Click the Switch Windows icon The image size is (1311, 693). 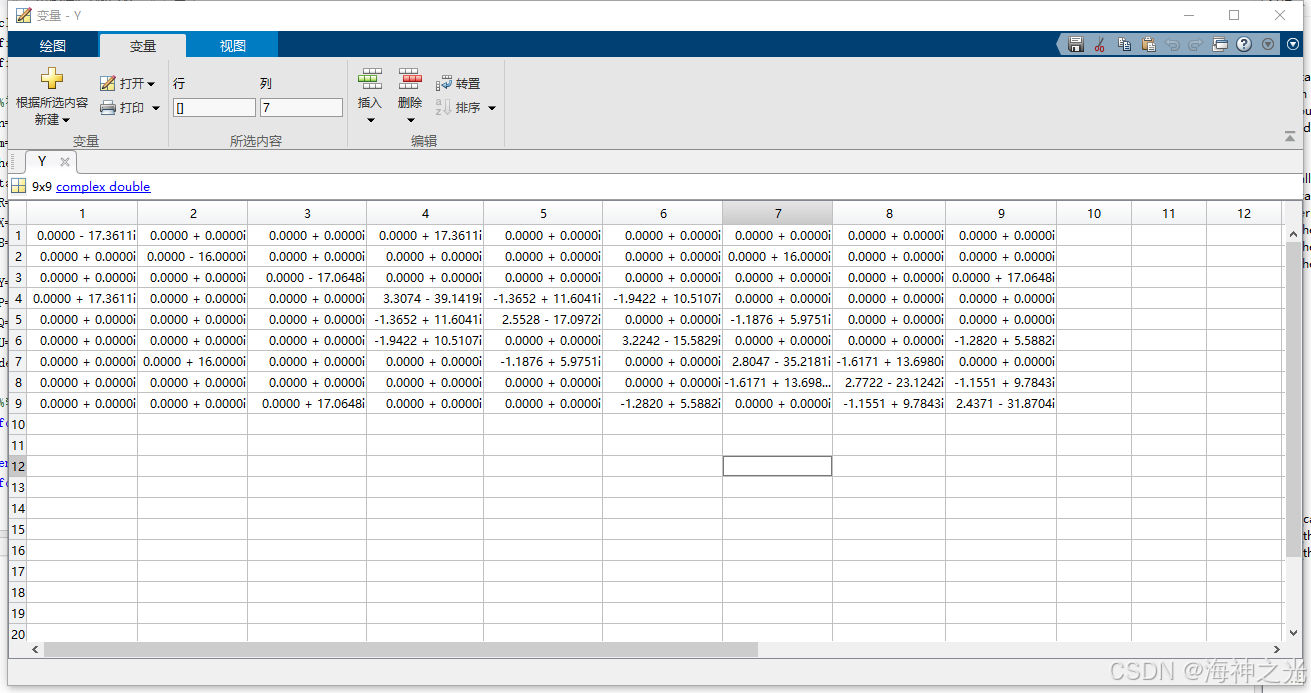1220,44
